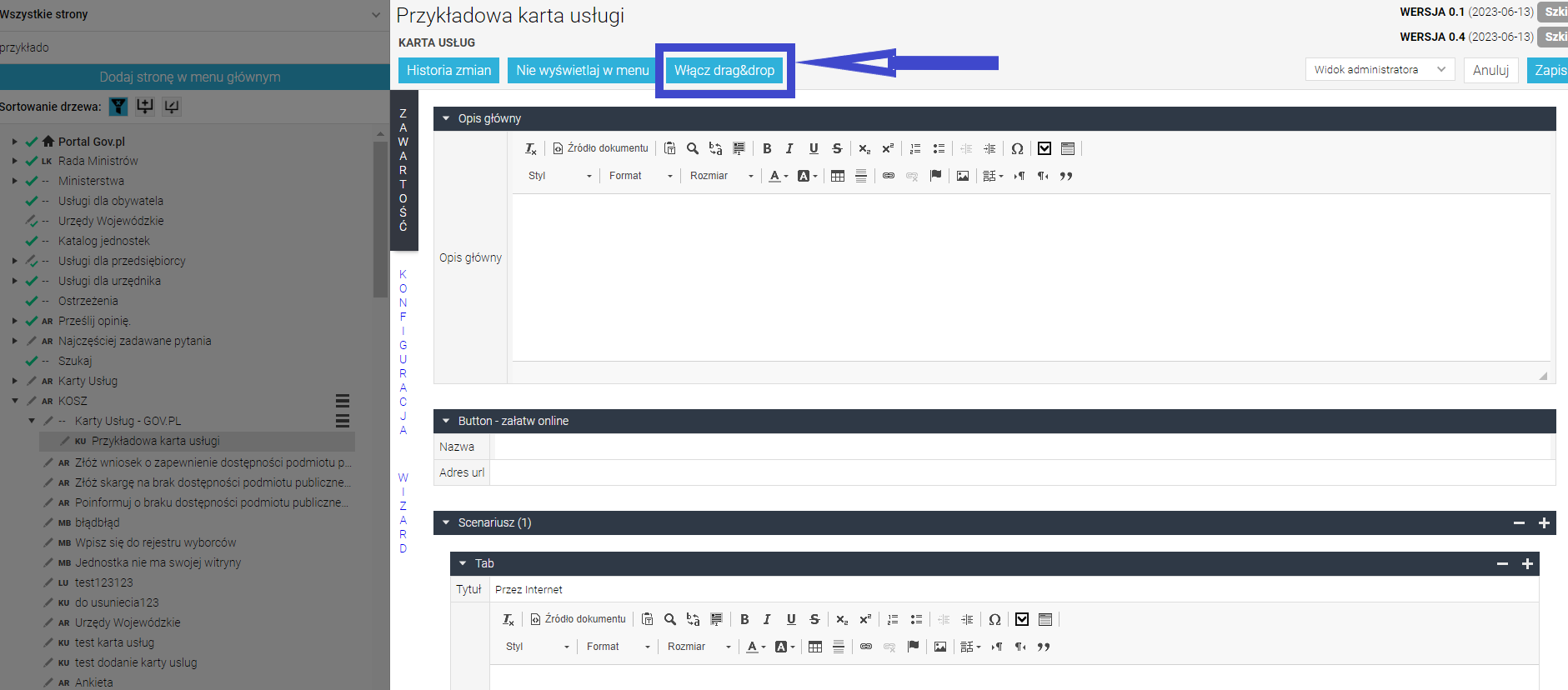
Task: Insert table in Opis główny editor
Action: (x=838, y=176)
